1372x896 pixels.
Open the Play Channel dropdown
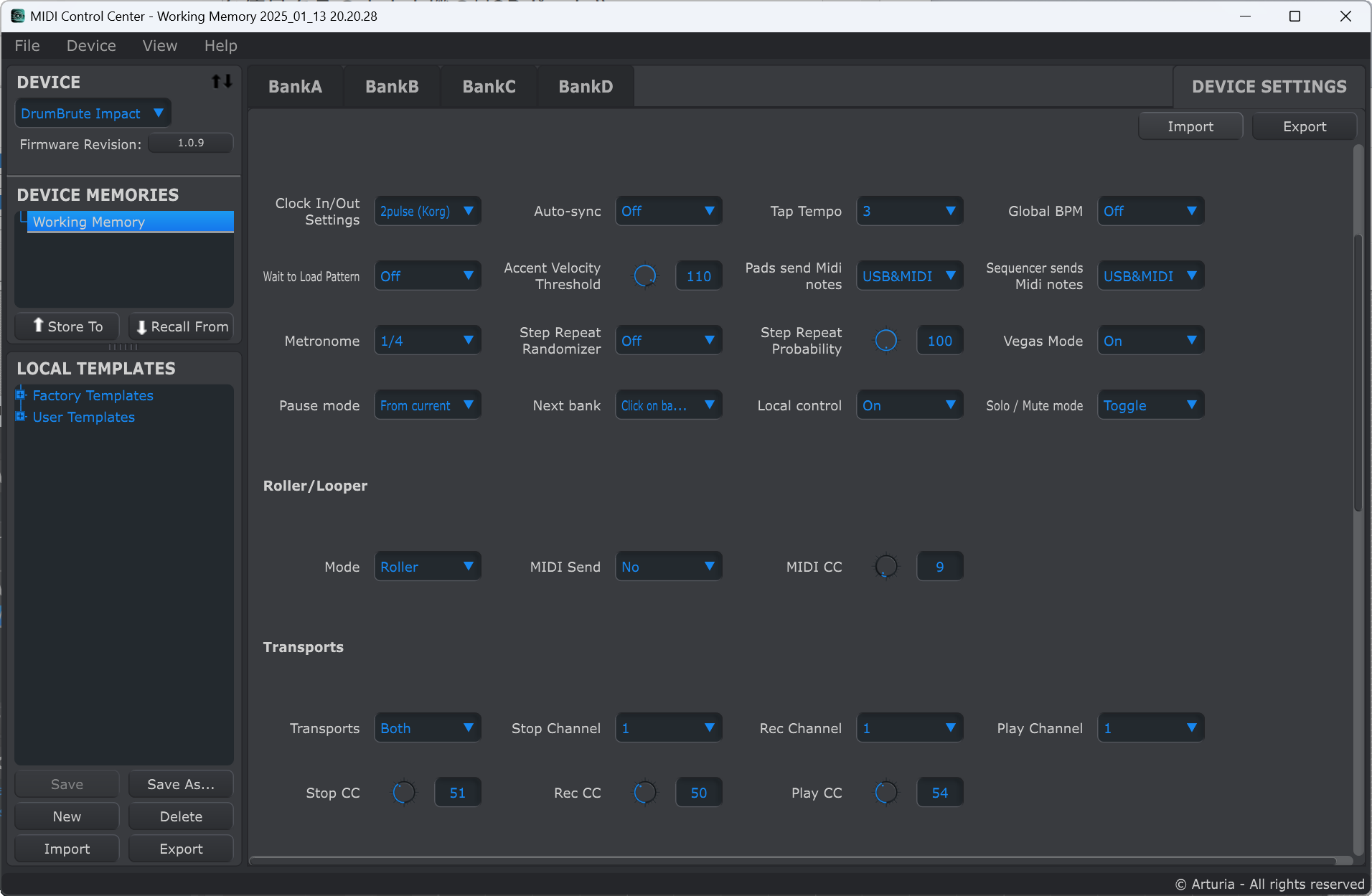1151,728
